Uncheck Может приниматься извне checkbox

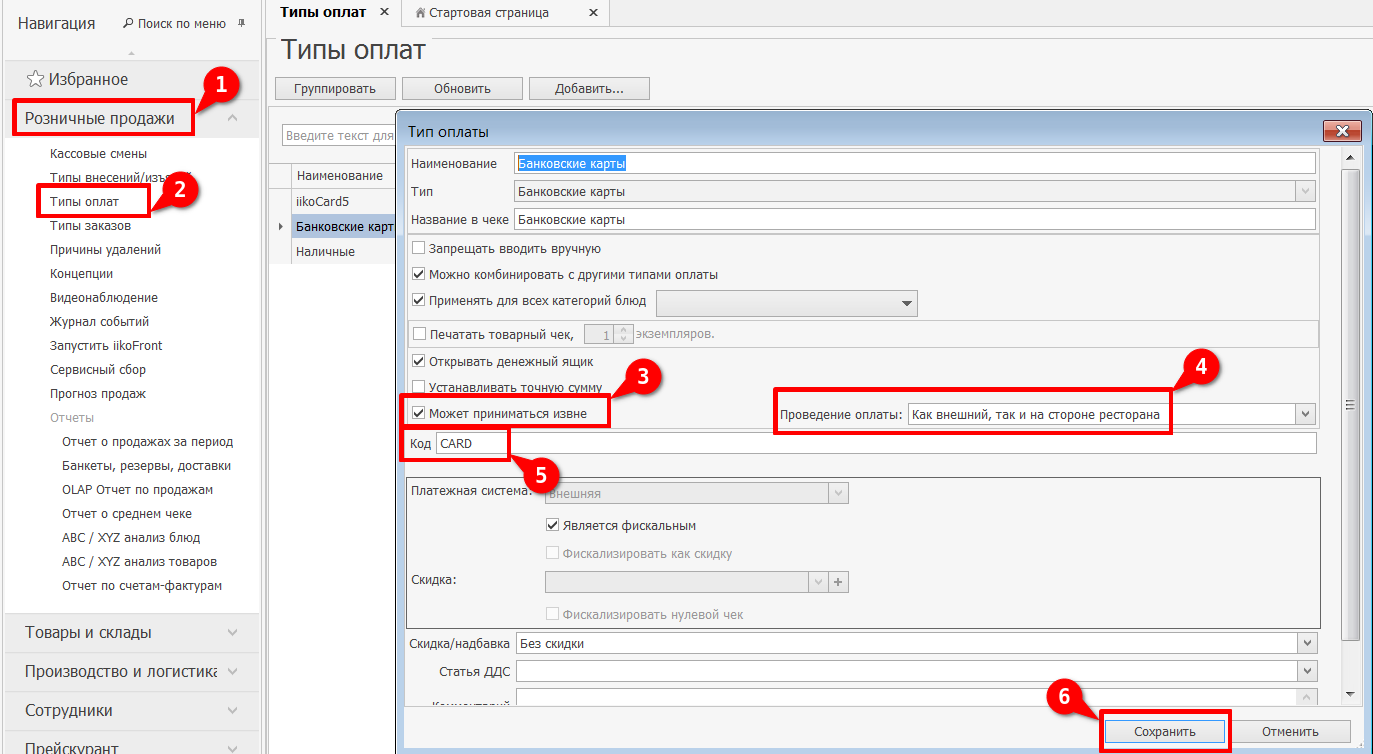419,413
